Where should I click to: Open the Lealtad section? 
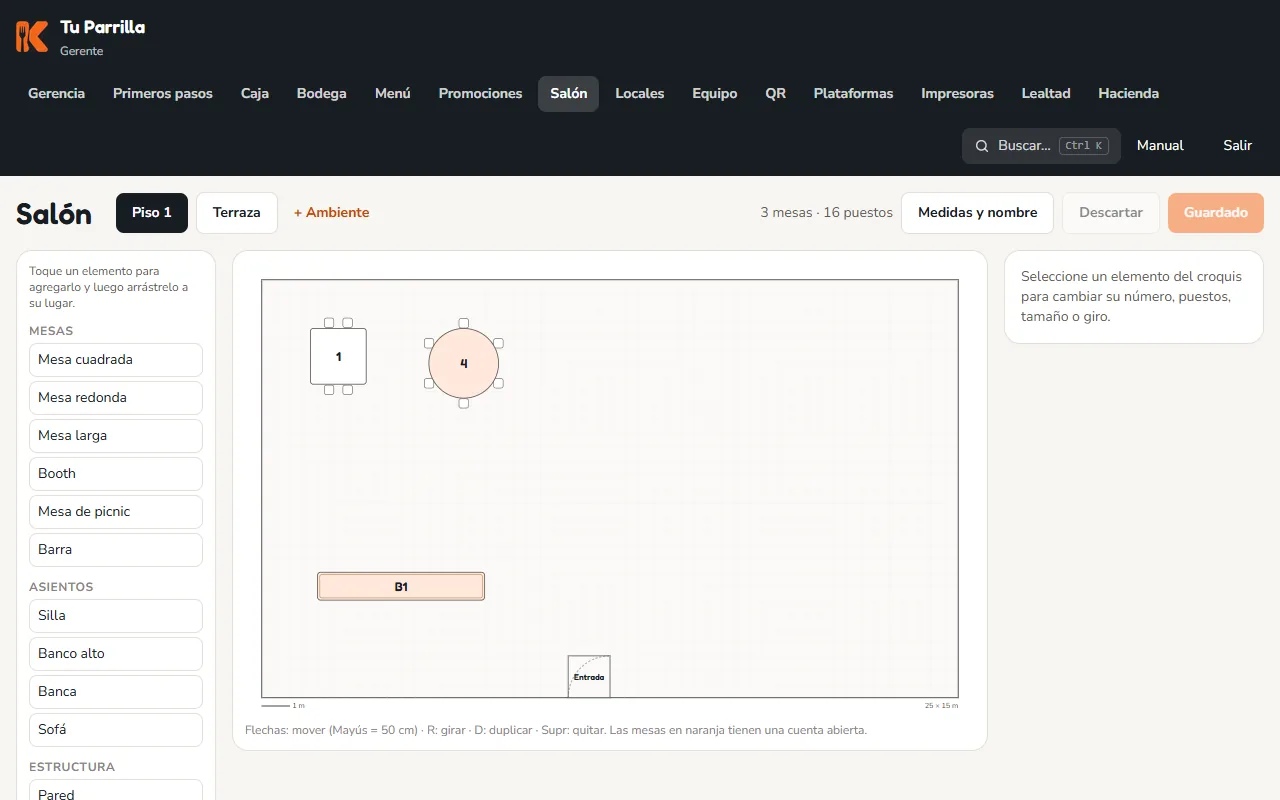point(1046,94)
